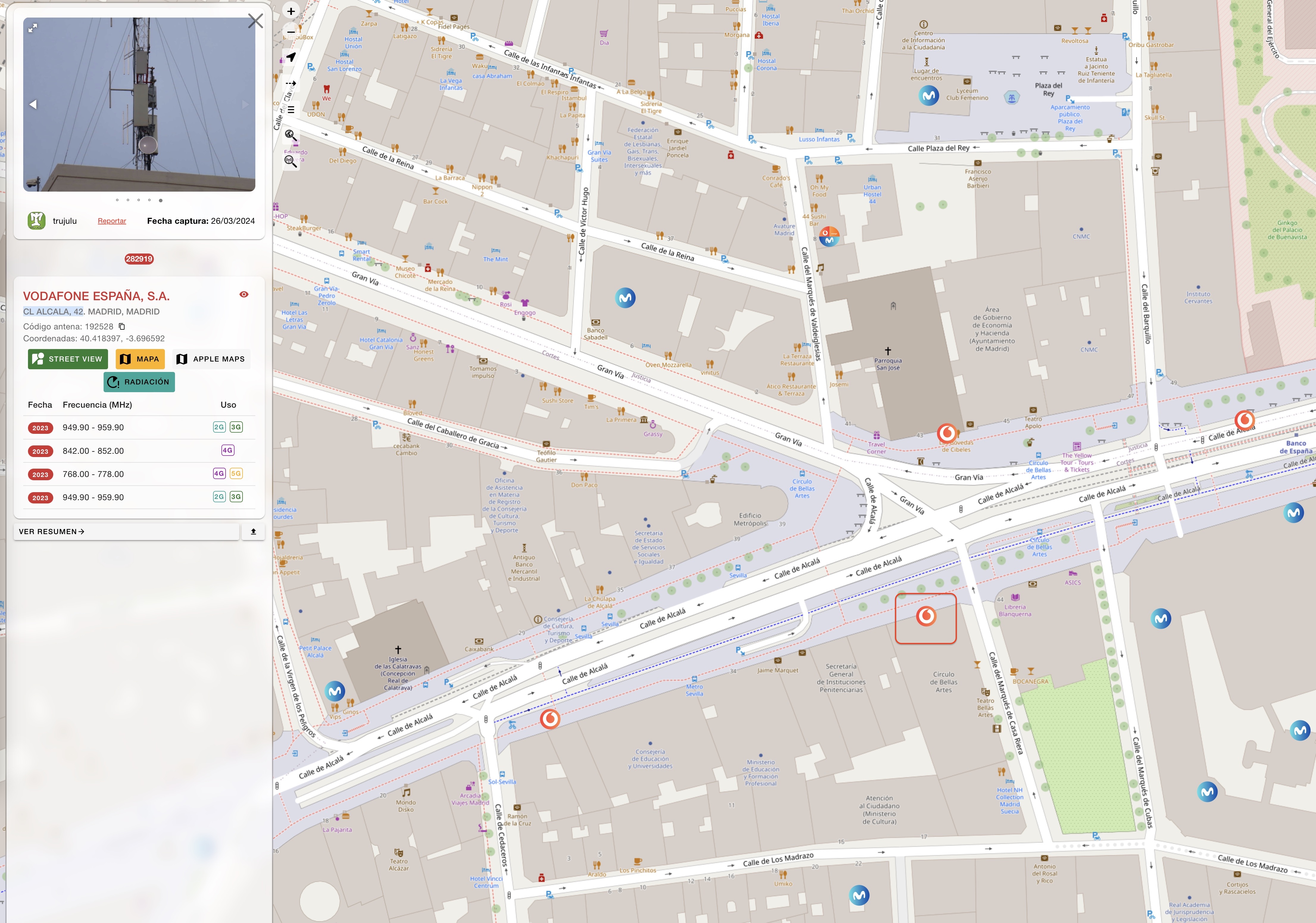1316x923 pixels.
Task: Toggle the red eye visibility icon
Action: click(x=244, y=295)
